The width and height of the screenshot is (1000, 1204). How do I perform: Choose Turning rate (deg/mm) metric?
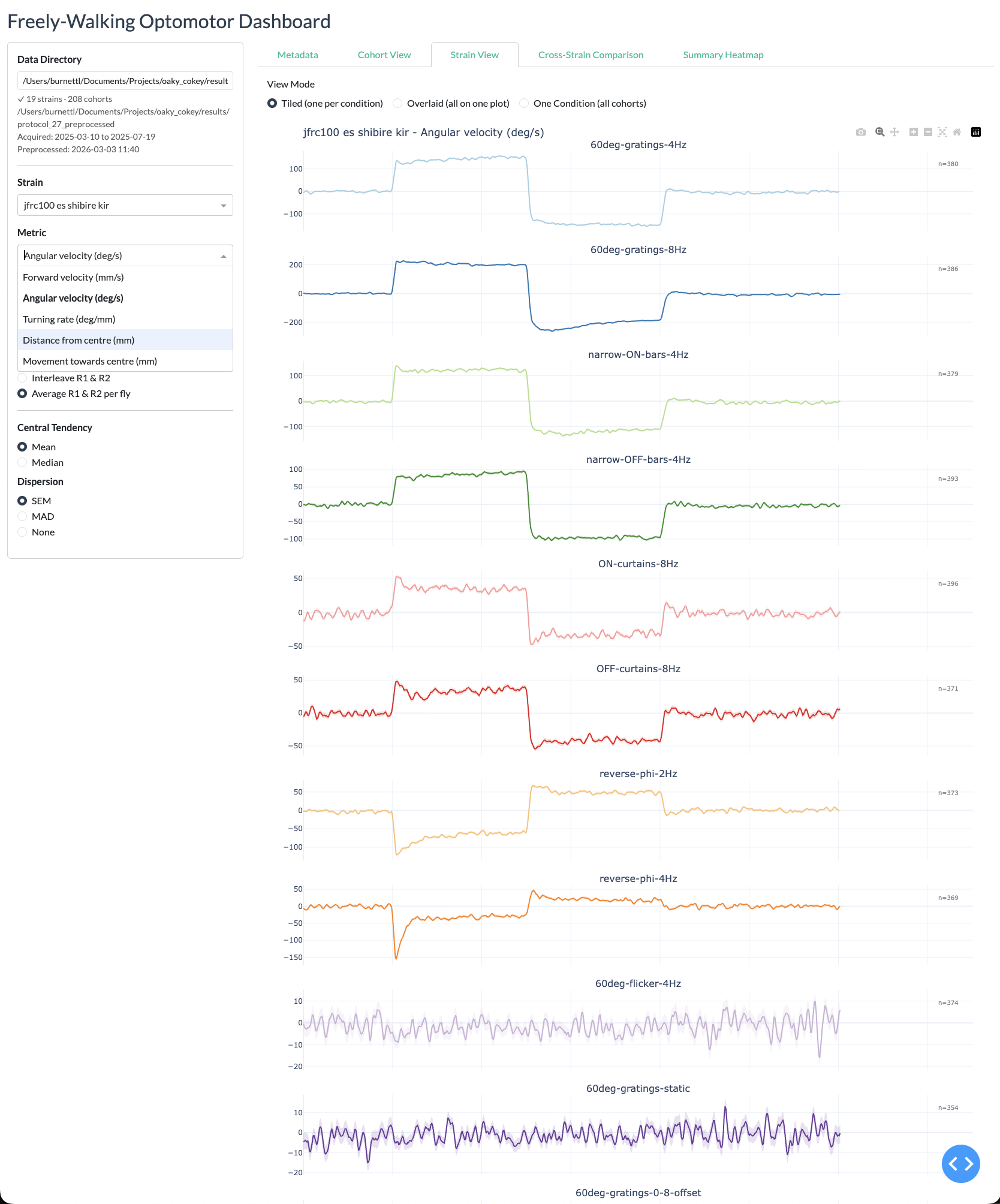69,319
